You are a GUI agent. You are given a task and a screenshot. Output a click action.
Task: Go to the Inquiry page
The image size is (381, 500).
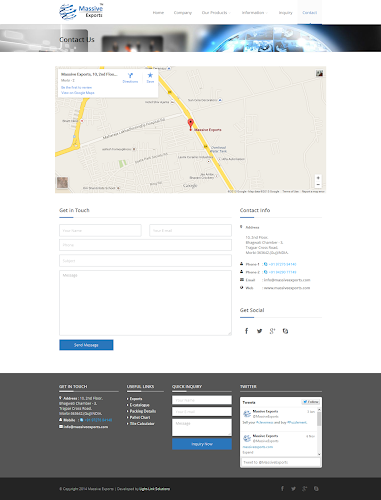coord(285,13)
